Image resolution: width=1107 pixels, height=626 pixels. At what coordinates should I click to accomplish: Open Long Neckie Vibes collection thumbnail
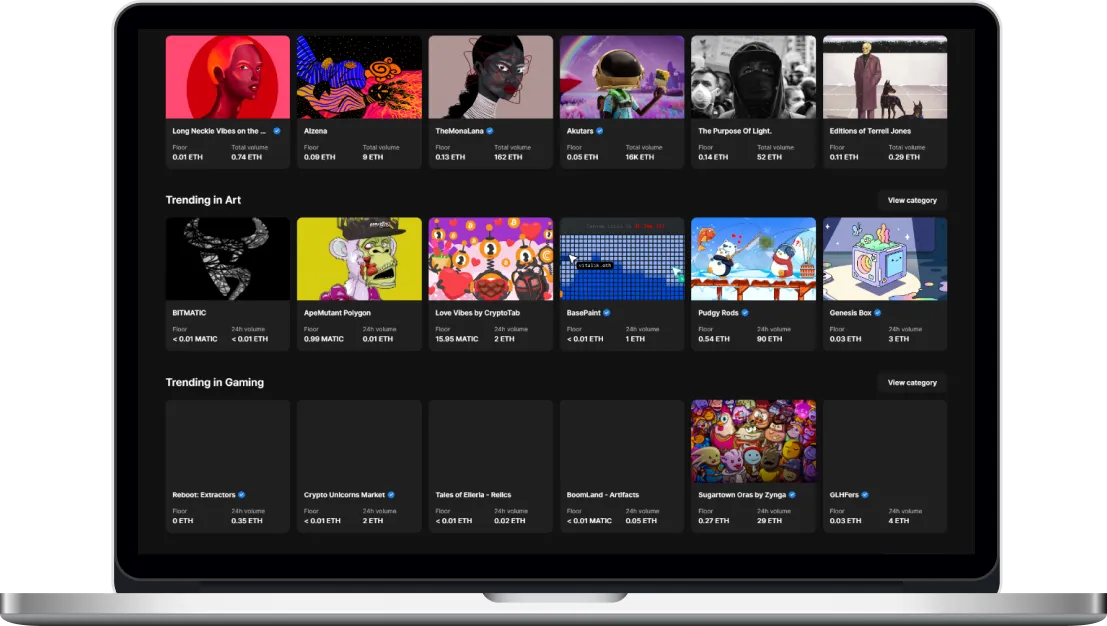pyautogui.click(x=227, y=77)
